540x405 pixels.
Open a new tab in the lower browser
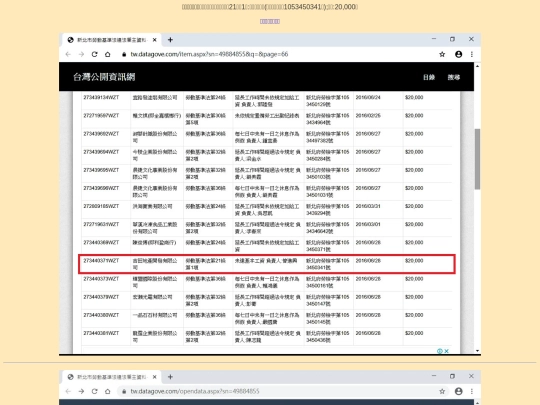[x=170, y=377]
